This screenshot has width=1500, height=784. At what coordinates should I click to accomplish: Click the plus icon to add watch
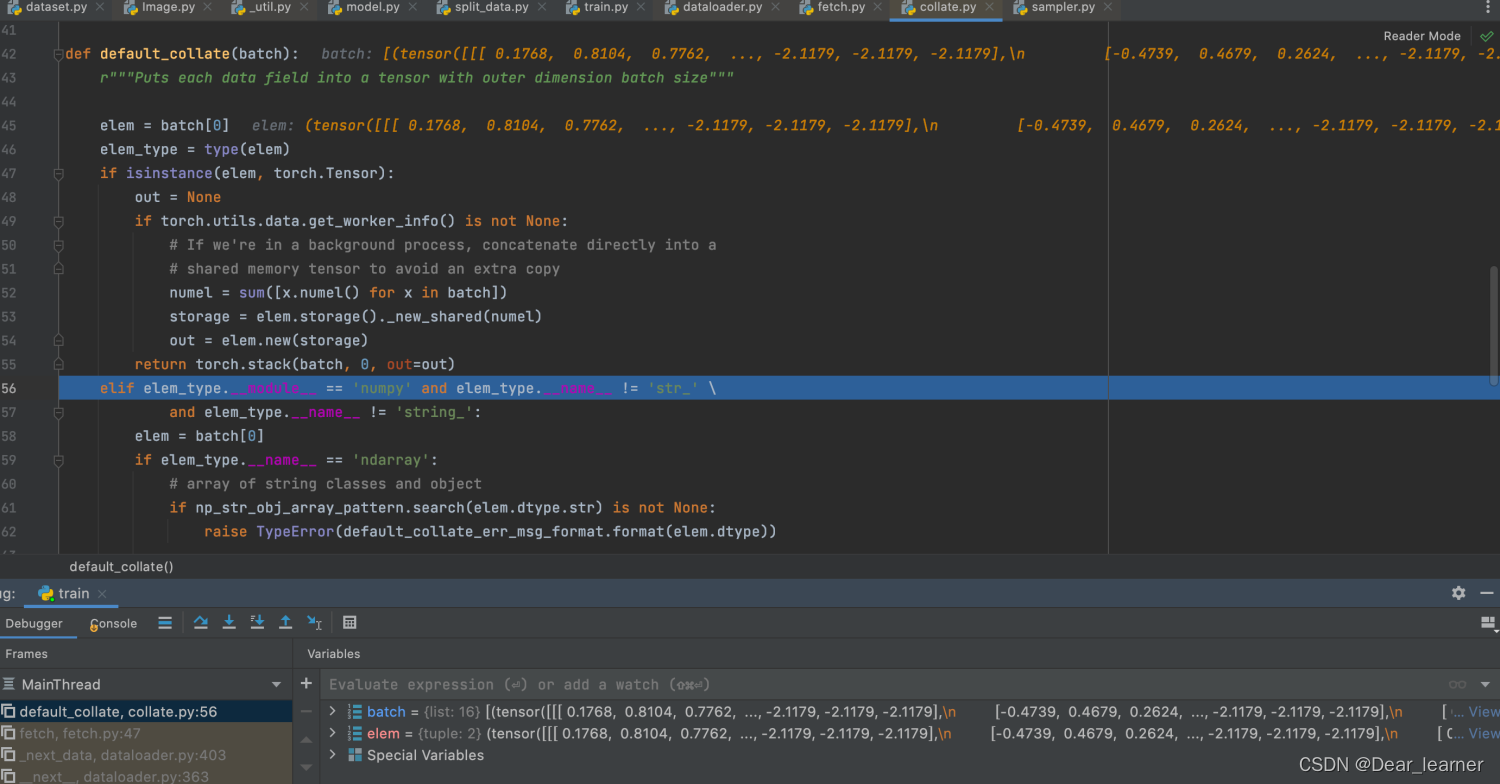point(306,684)
